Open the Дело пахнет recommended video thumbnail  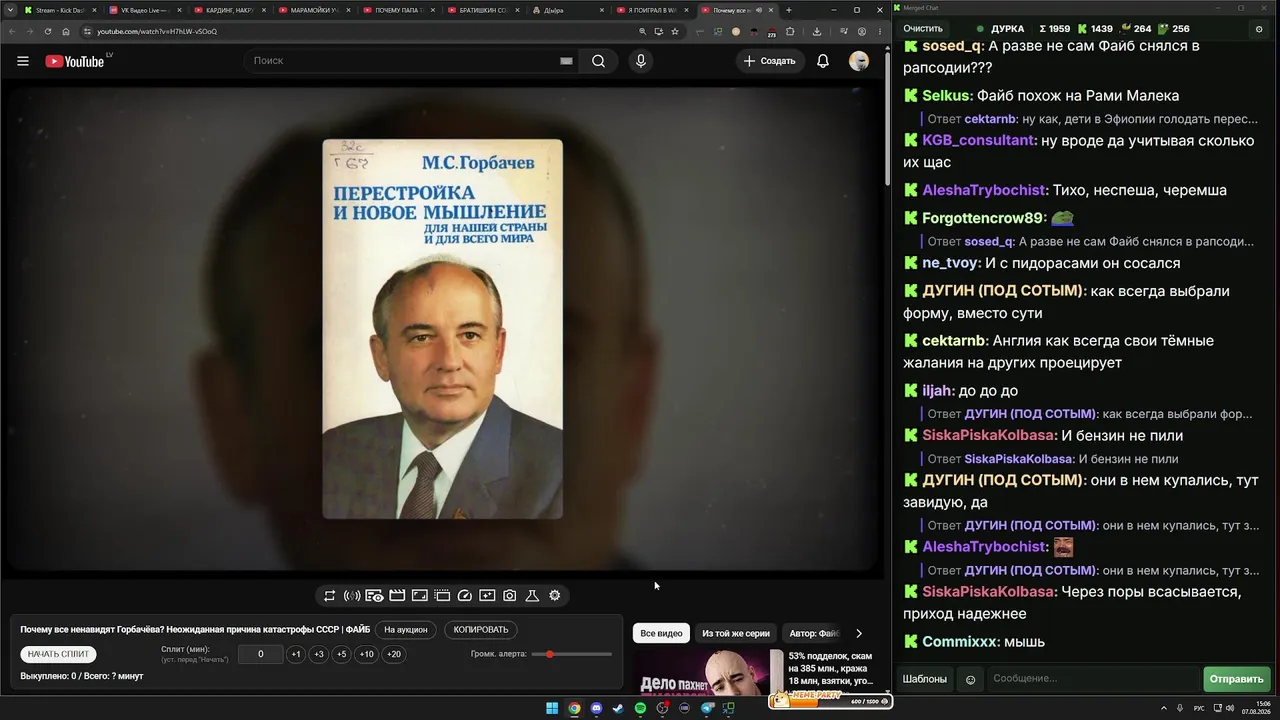[x=708, y=672]
